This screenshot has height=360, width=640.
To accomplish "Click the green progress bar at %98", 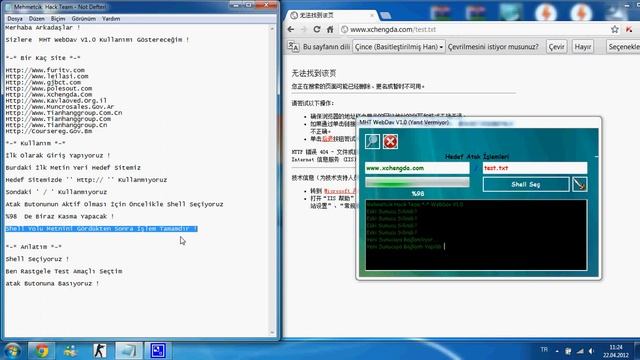I will coord(417,182).
